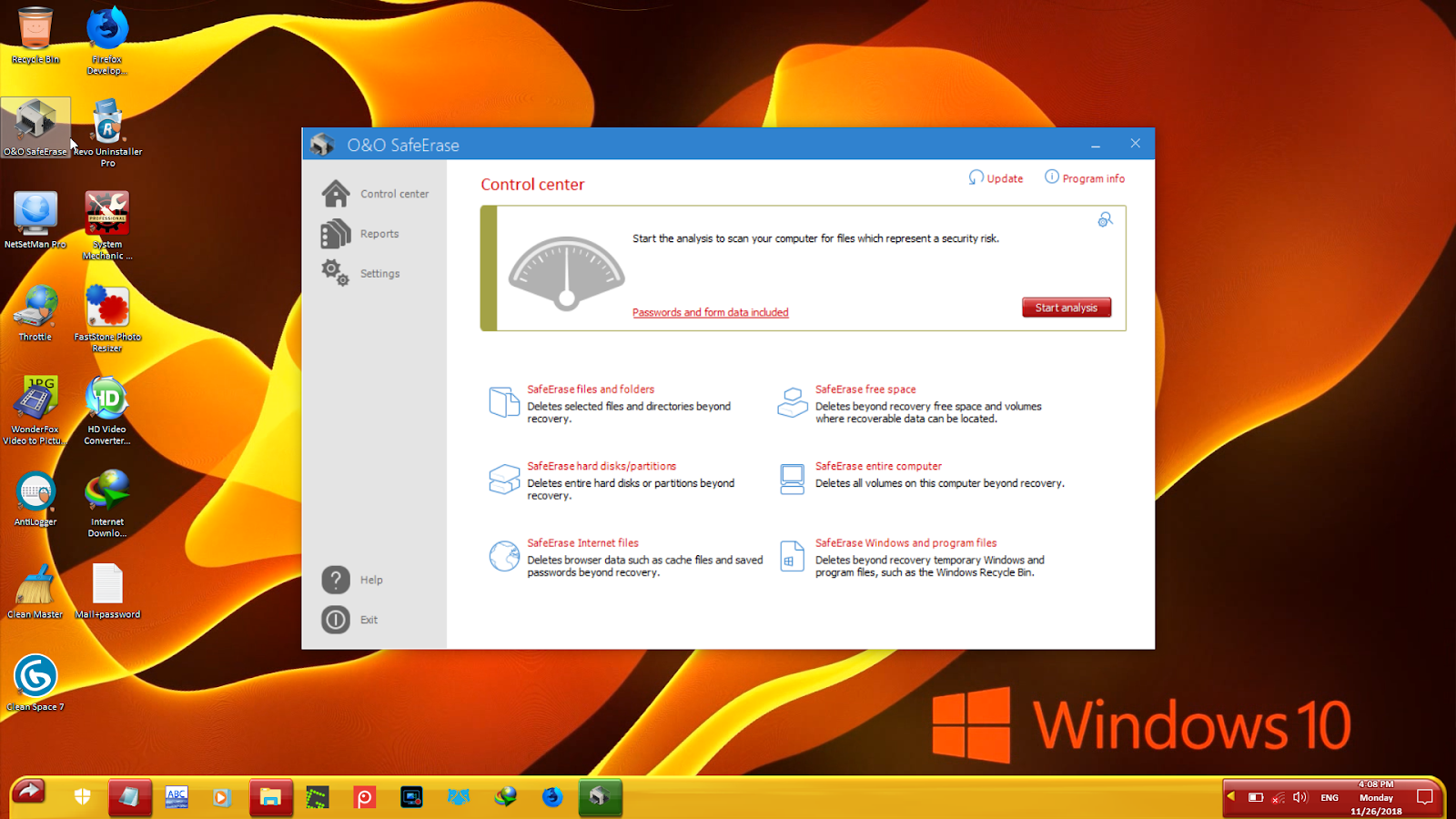This screenshot has height=819, width=1456.
Task: Open SafeErase free space link
Action: pyautogui.click(x=865, y=389)
